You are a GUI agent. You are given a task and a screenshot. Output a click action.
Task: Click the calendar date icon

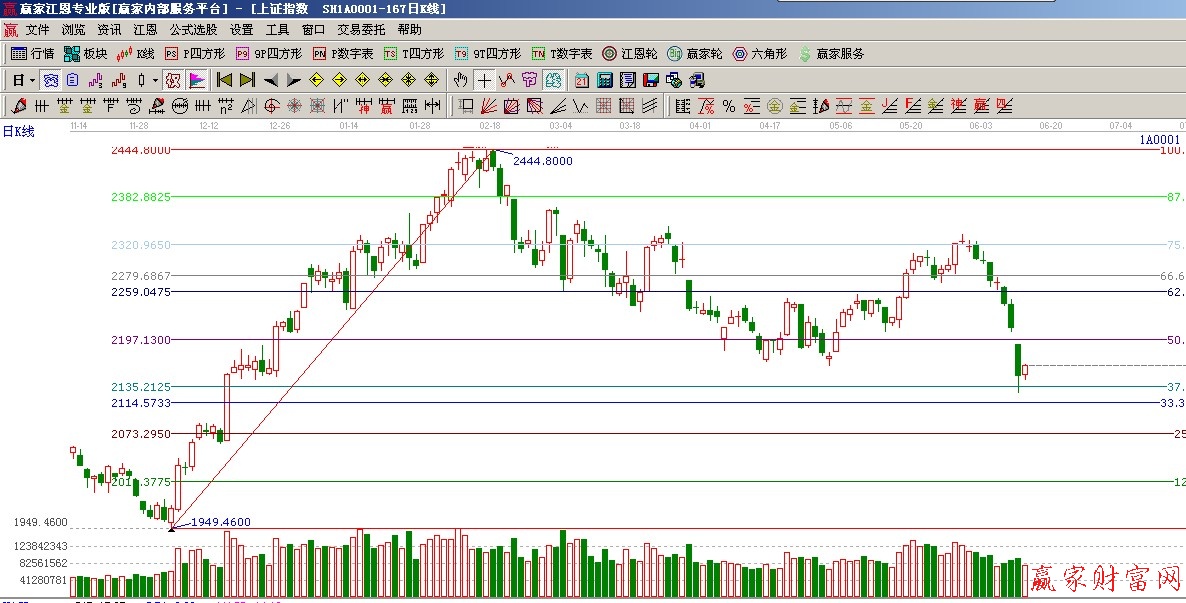pyautogui.click(x=581, y=80)
